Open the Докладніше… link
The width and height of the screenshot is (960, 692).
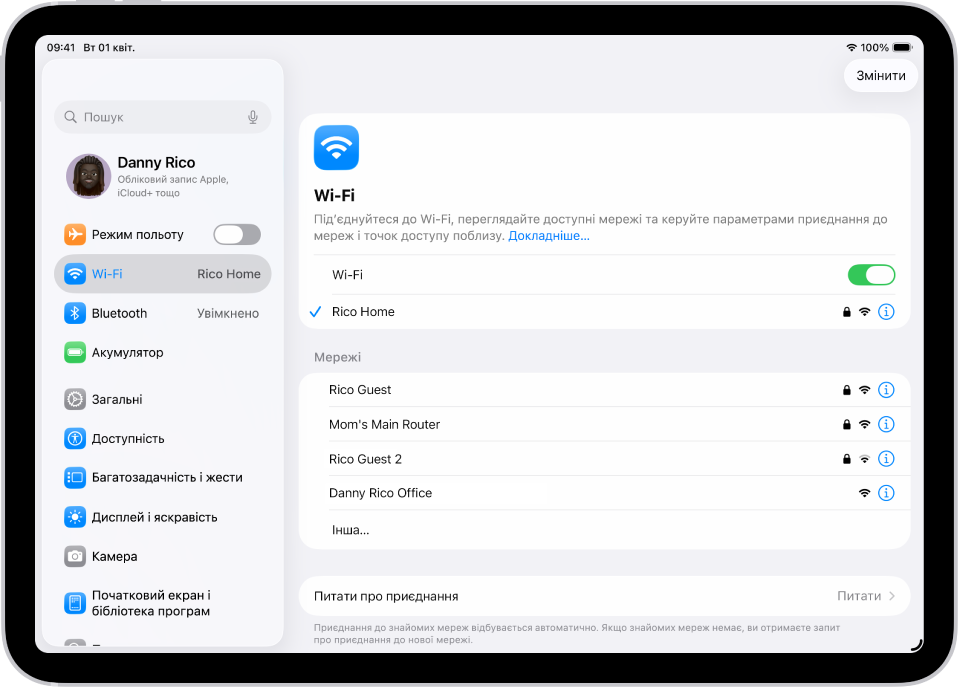pyautogui.click(x=549, y=236)
